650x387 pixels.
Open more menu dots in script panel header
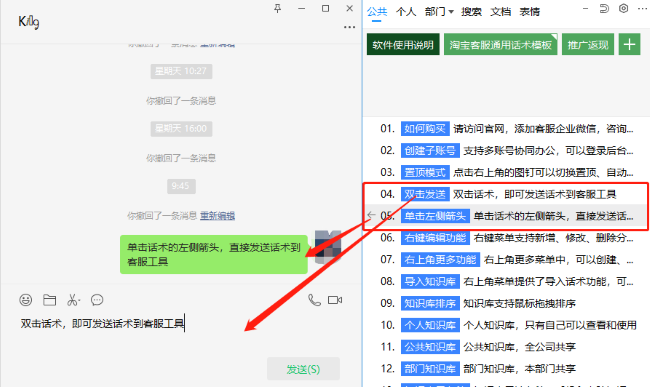click(x=642, y=9)
